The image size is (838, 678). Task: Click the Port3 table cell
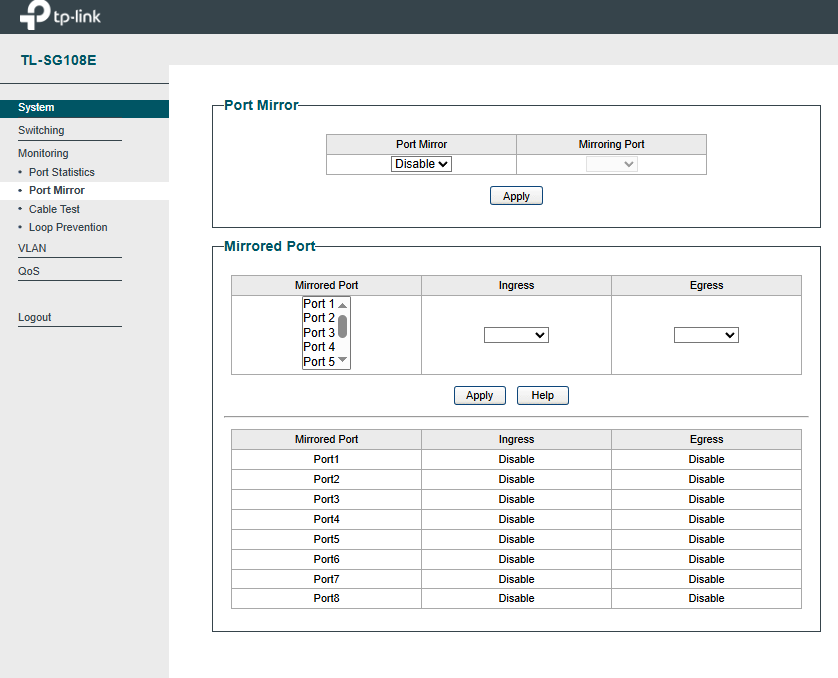[327, 500]
